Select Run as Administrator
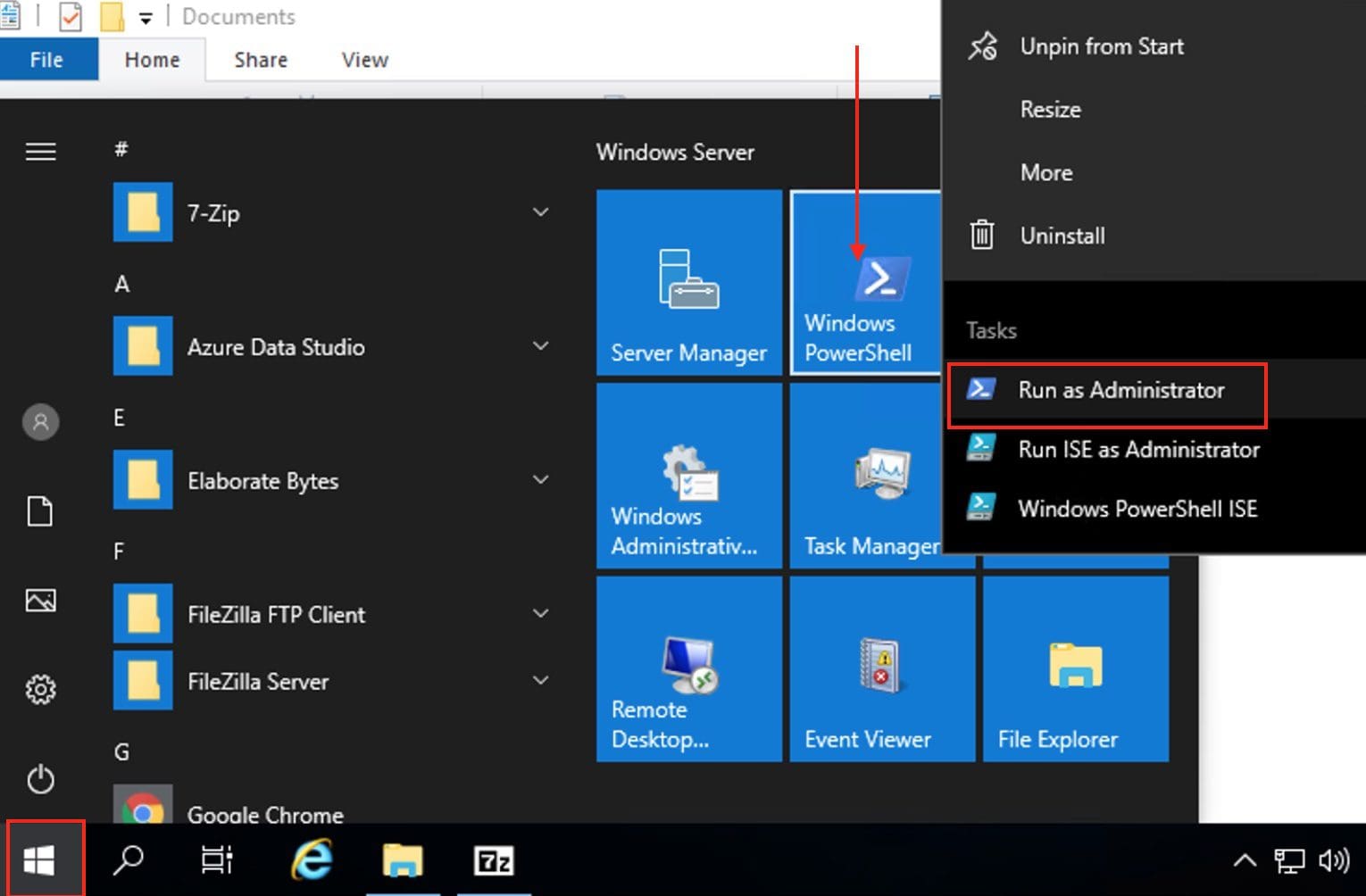Image resolution: width=1366 pixels, height=896 pixels. (1120, 390)
